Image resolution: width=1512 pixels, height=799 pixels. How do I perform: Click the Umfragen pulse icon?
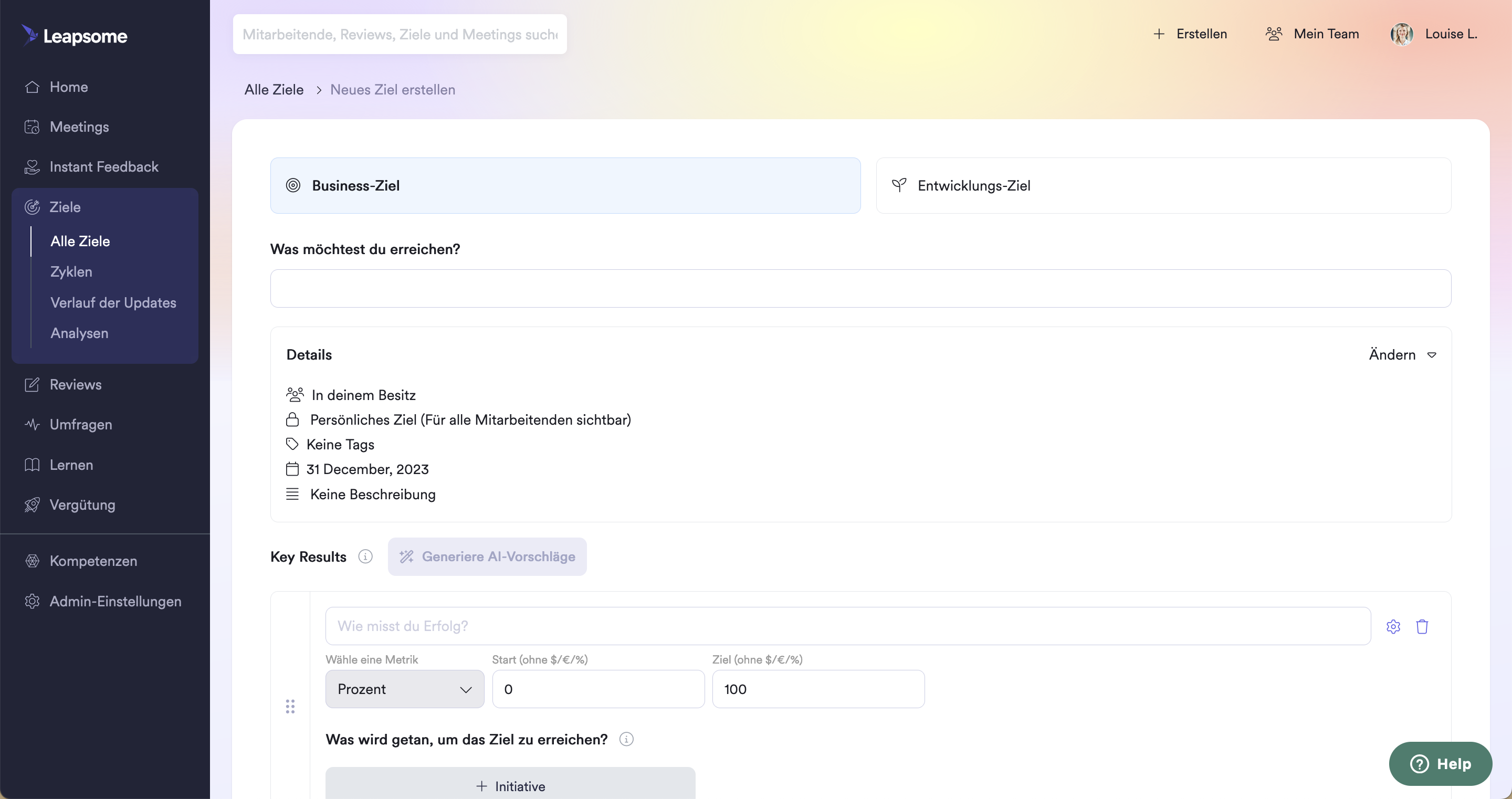(32, 425)
